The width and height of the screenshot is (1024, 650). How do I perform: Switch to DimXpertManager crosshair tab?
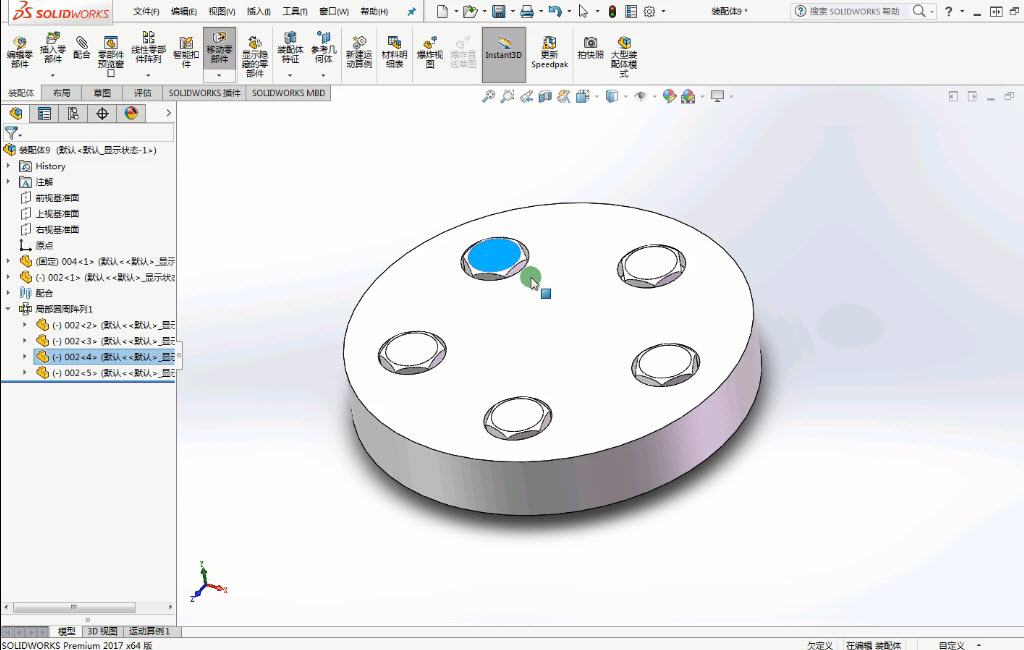tap(102, 113)
